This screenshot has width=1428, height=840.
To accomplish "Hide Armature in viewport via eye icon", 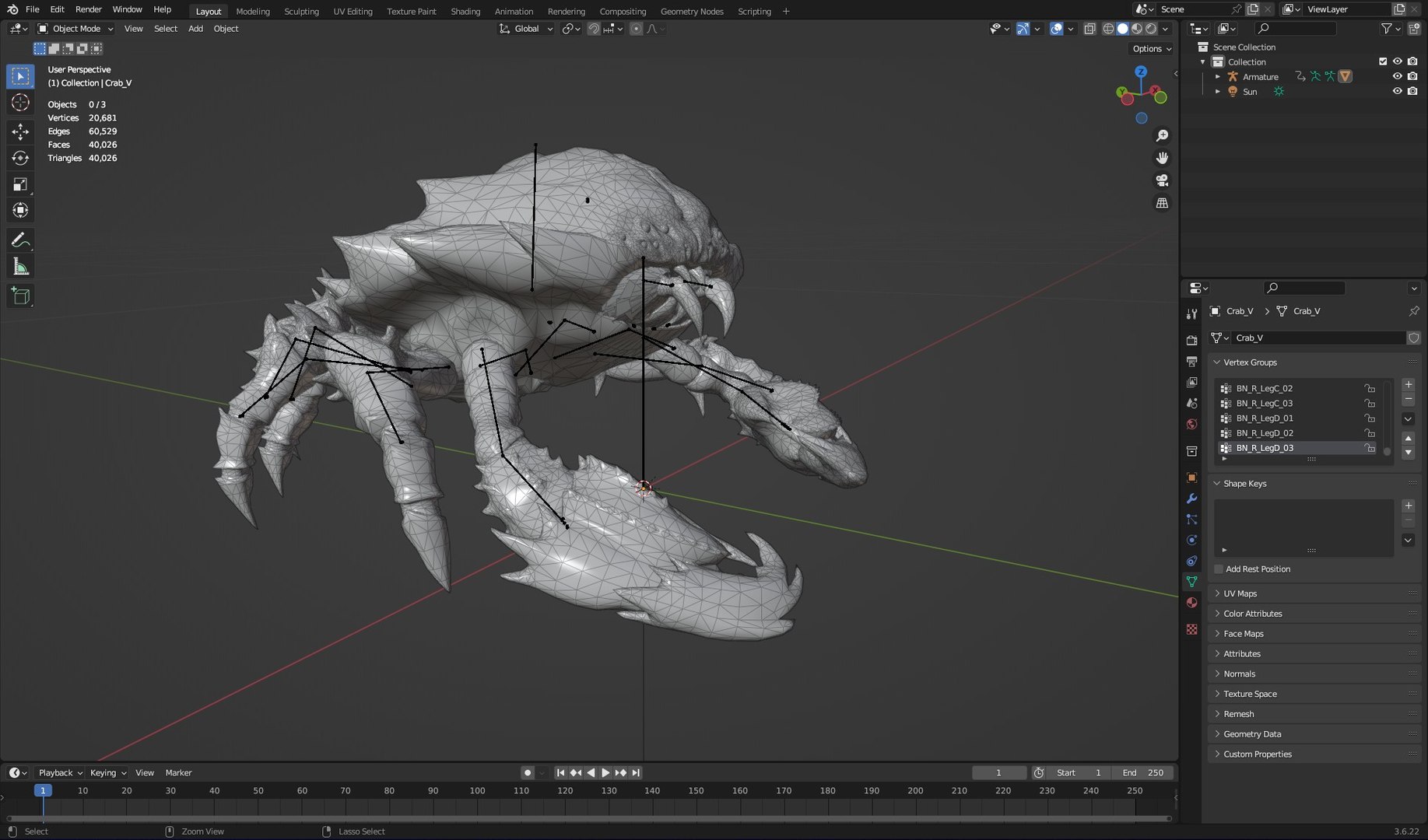I will pyautogui.click(x=1397, y=76).
